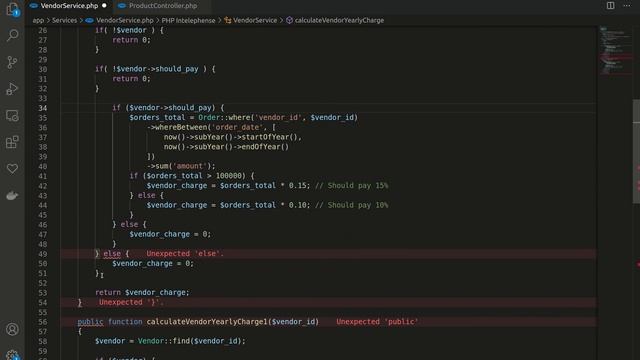Click '// Should pay 10%' comment

pyautogui.click(x=351, y=205)
